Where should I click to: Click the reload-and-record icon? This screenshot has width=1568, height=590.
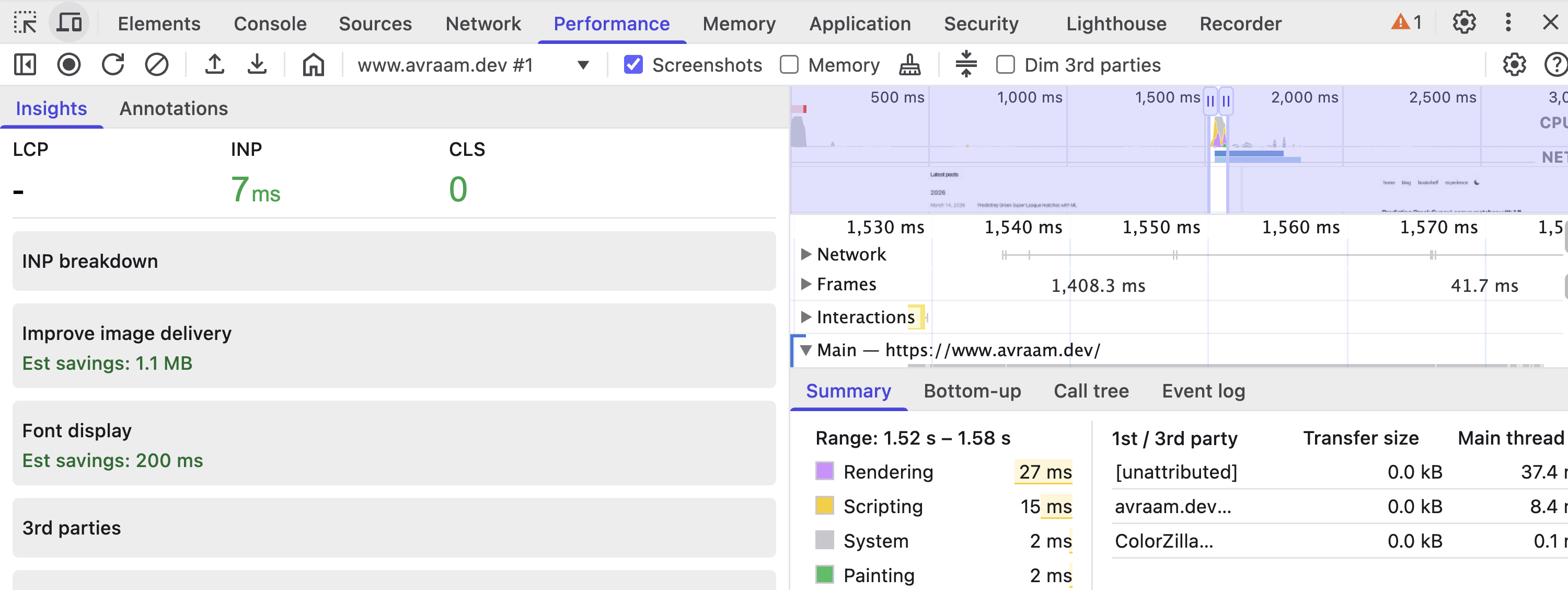point(113,64)
